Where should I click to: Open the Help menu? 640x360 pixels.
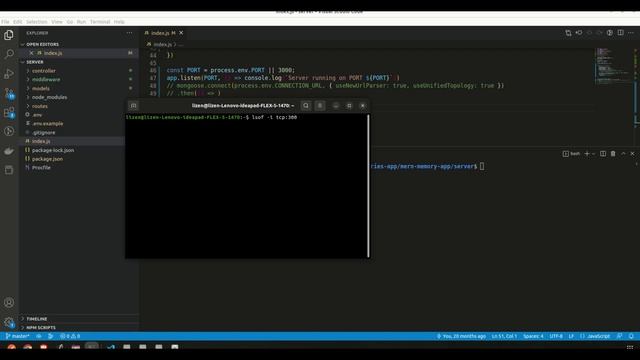[119, 22]
